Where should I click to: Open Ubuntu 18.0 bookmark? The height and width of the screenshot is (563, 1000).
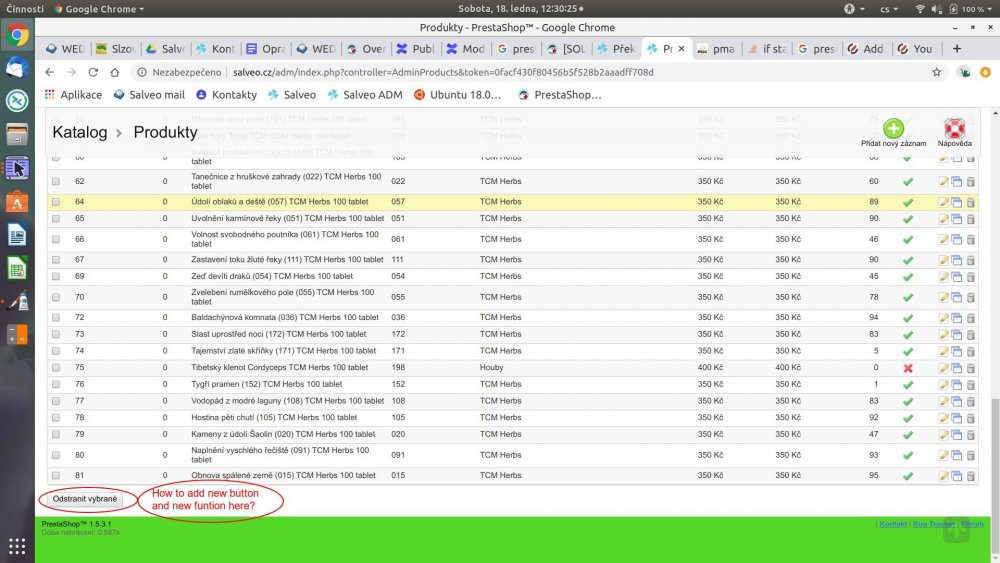pyautogui.click(x=458, y=94)
